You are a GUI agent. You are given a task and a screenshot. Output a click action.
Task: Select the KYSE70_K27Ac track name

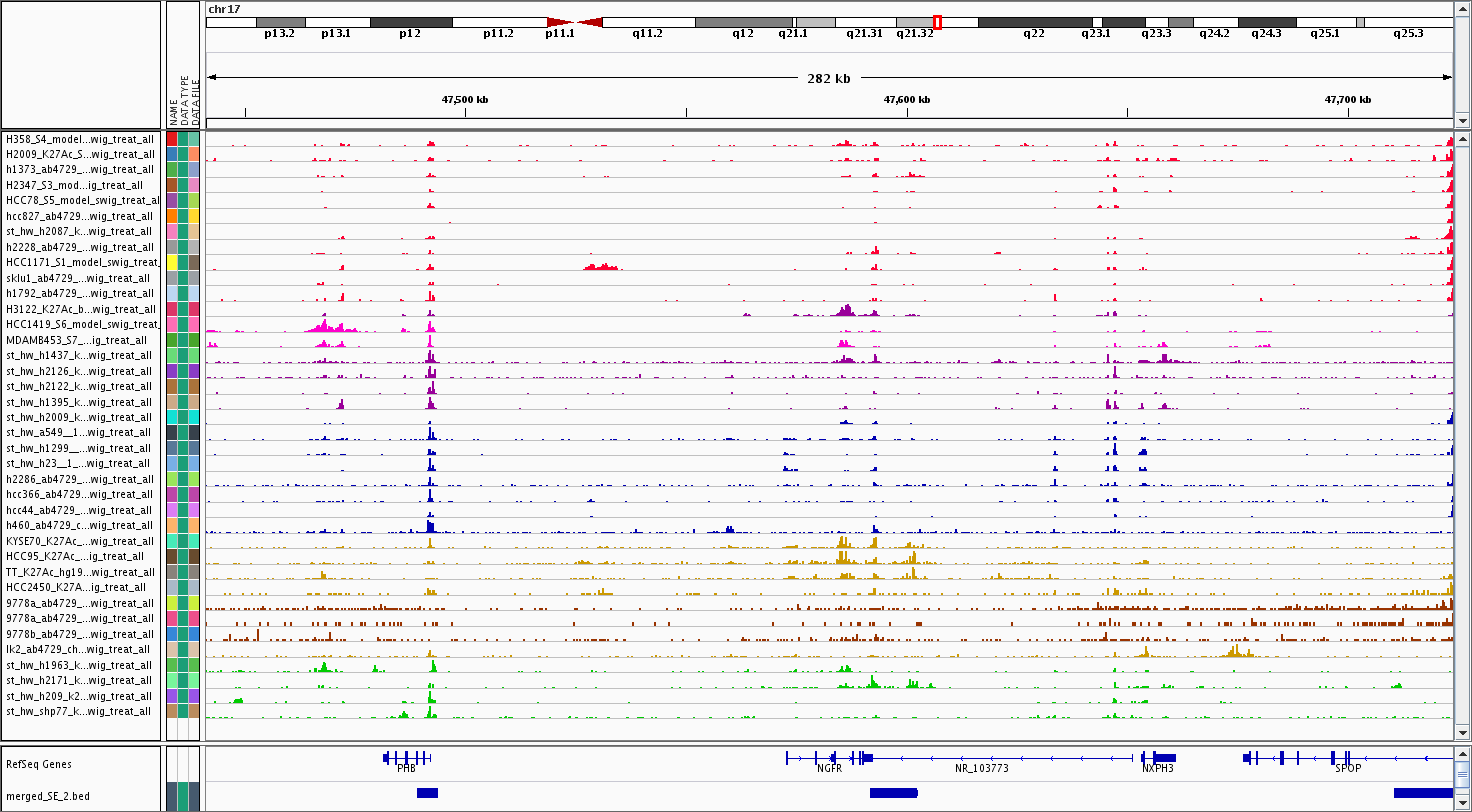pyautogui.click(x=81, y=541)
